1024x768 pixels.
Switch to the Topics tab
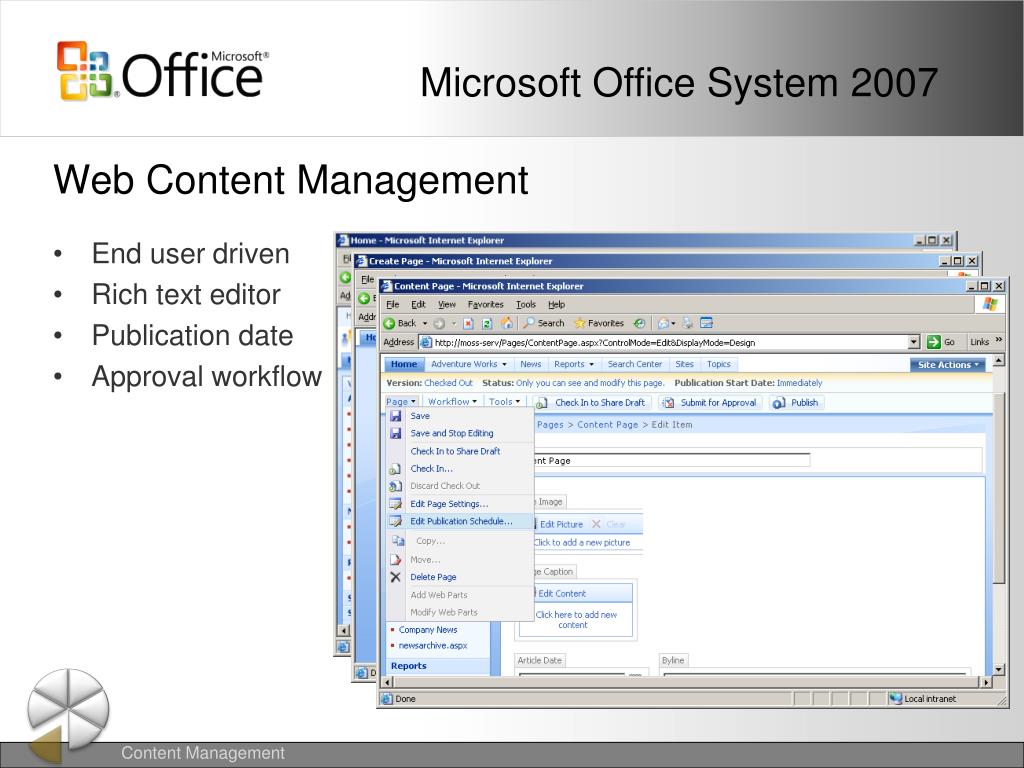pyautogui.click(x=718, y=364)
